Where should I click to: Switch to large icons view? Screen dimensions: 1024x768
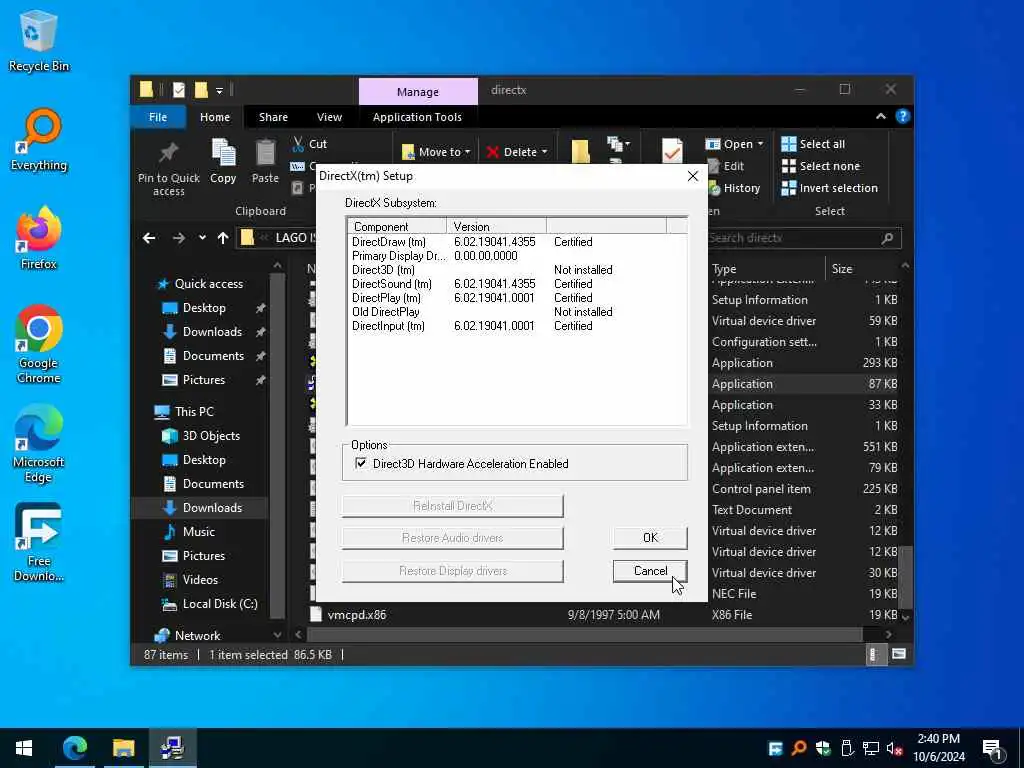point(899,654)
